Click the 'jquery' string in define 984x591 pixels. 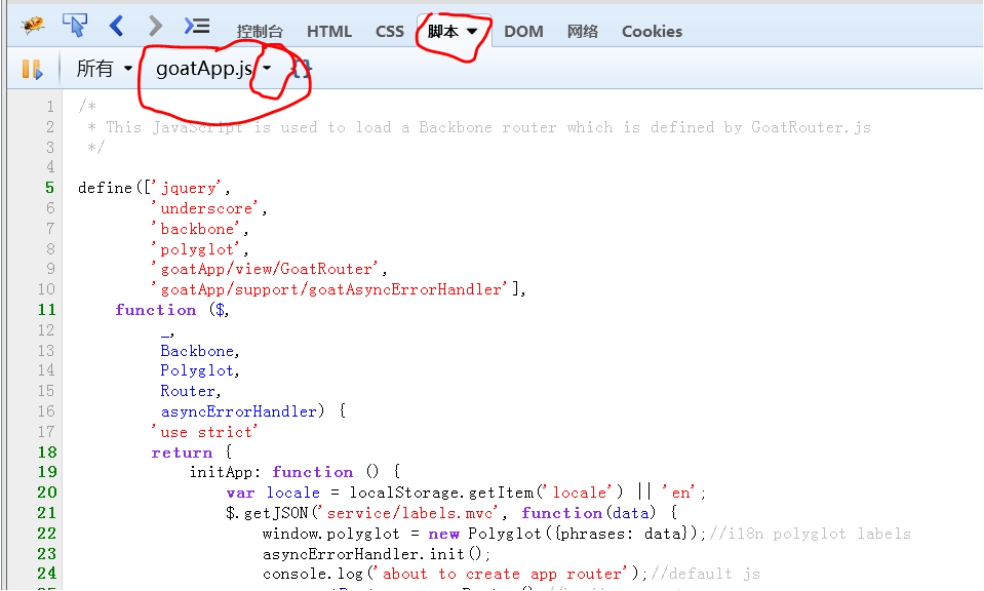[x=188, y=188]
